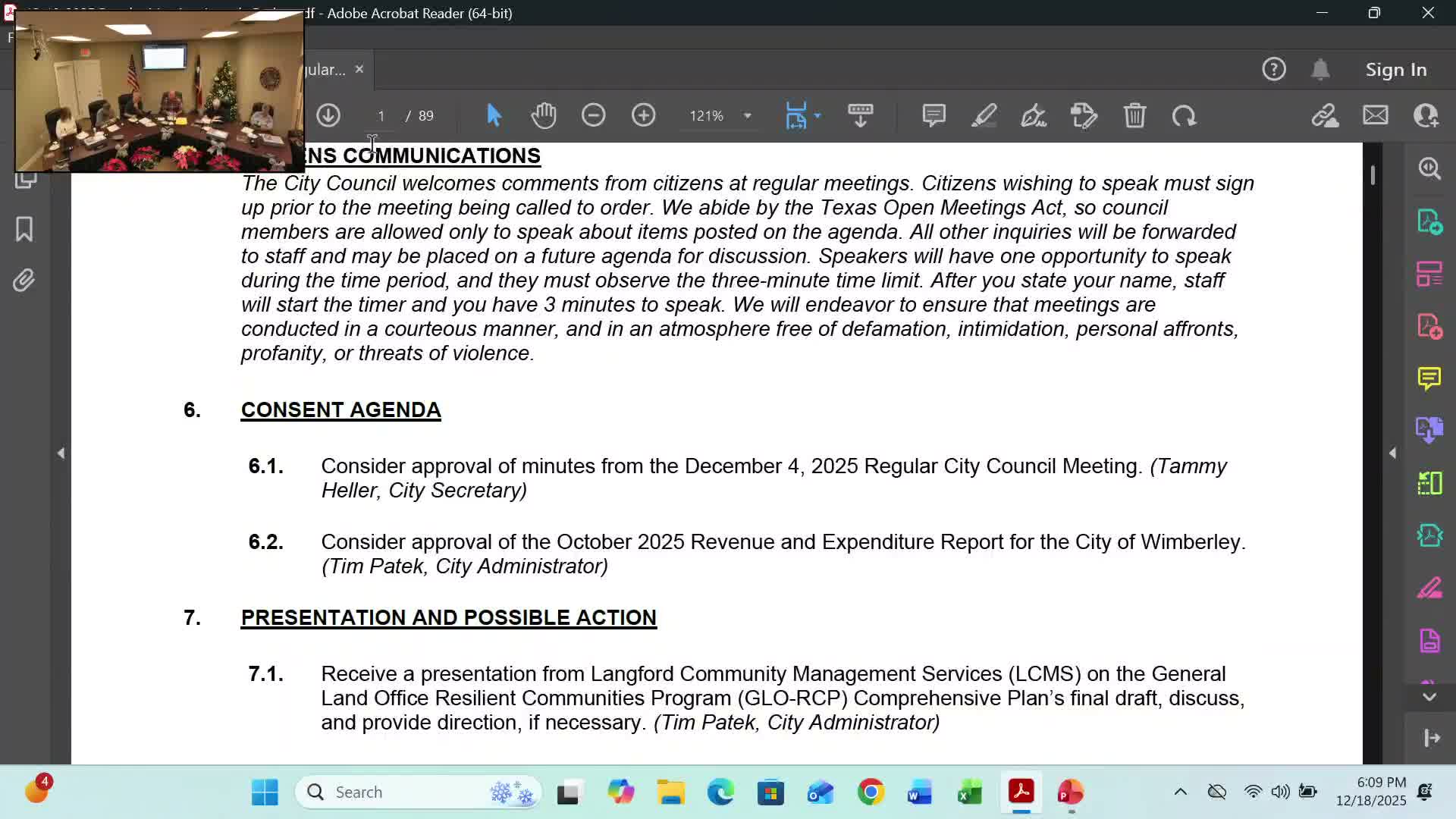This screenshot has height=819, width=1456.
Task: Open the notifications bell
Action: point(1320,70)
